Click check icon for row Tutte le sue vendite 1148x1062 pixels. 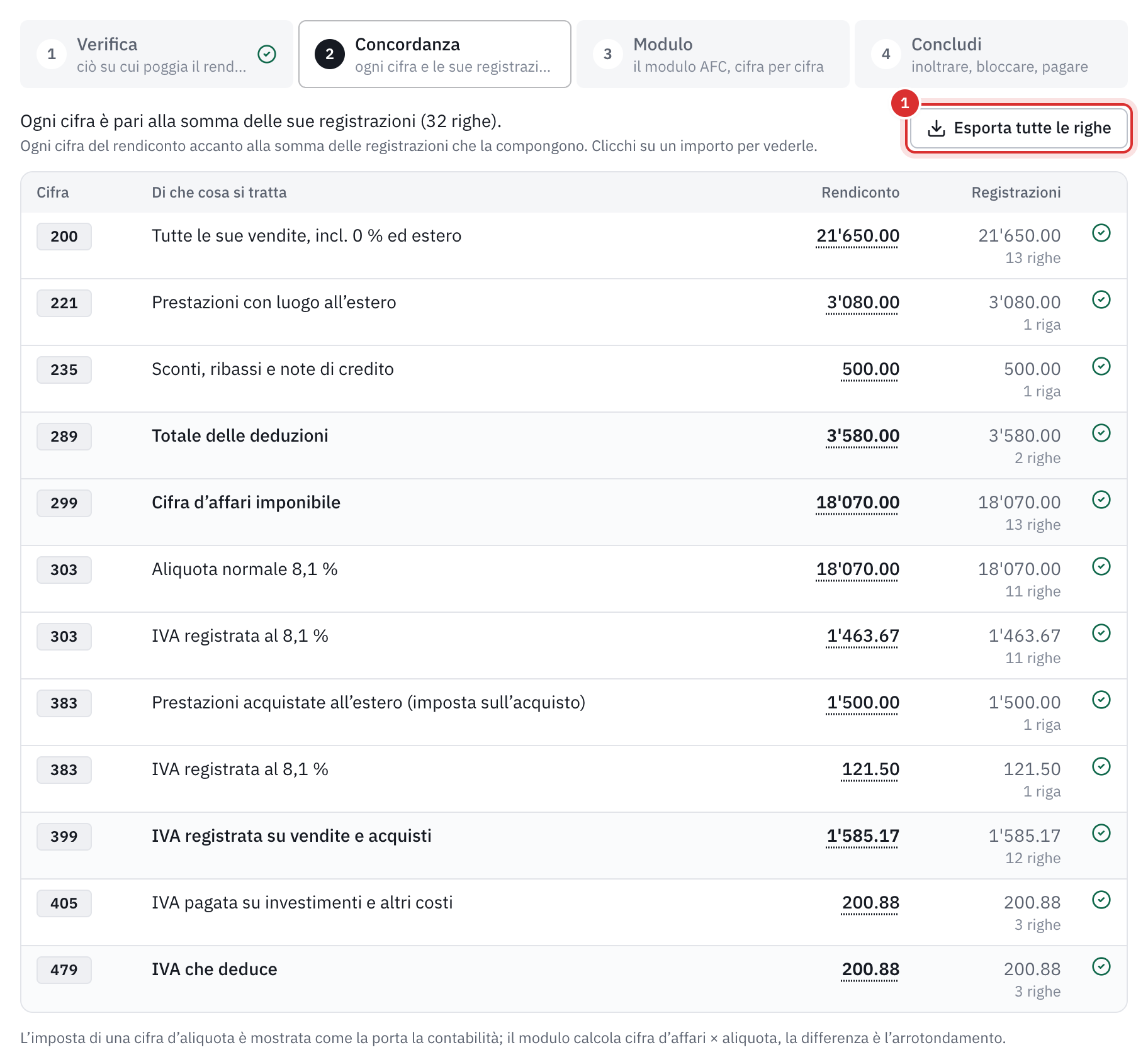point(1101,233)
